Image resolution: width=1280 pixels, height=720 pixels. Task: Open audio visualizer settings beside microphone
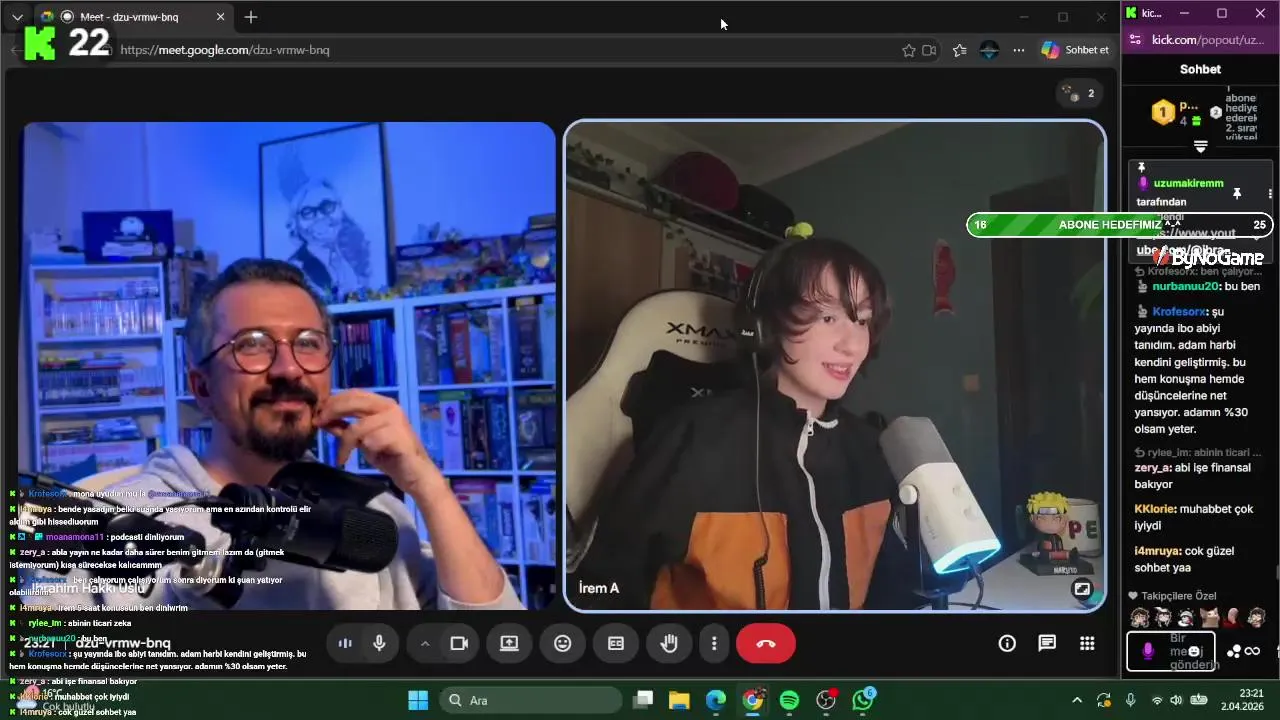(345, 643)
